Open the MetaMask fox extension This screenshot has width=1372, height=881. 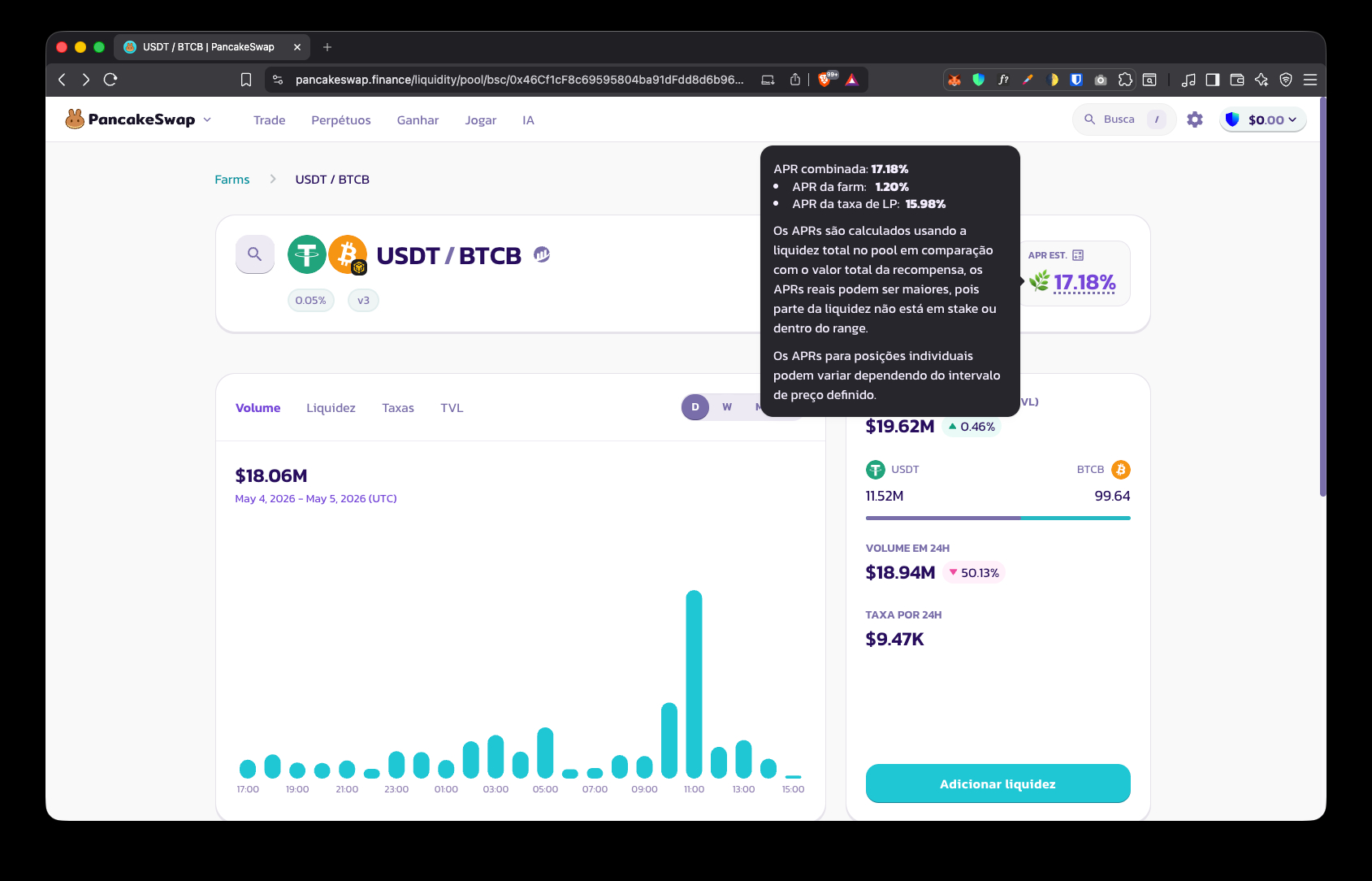click(x=954, y=80)
